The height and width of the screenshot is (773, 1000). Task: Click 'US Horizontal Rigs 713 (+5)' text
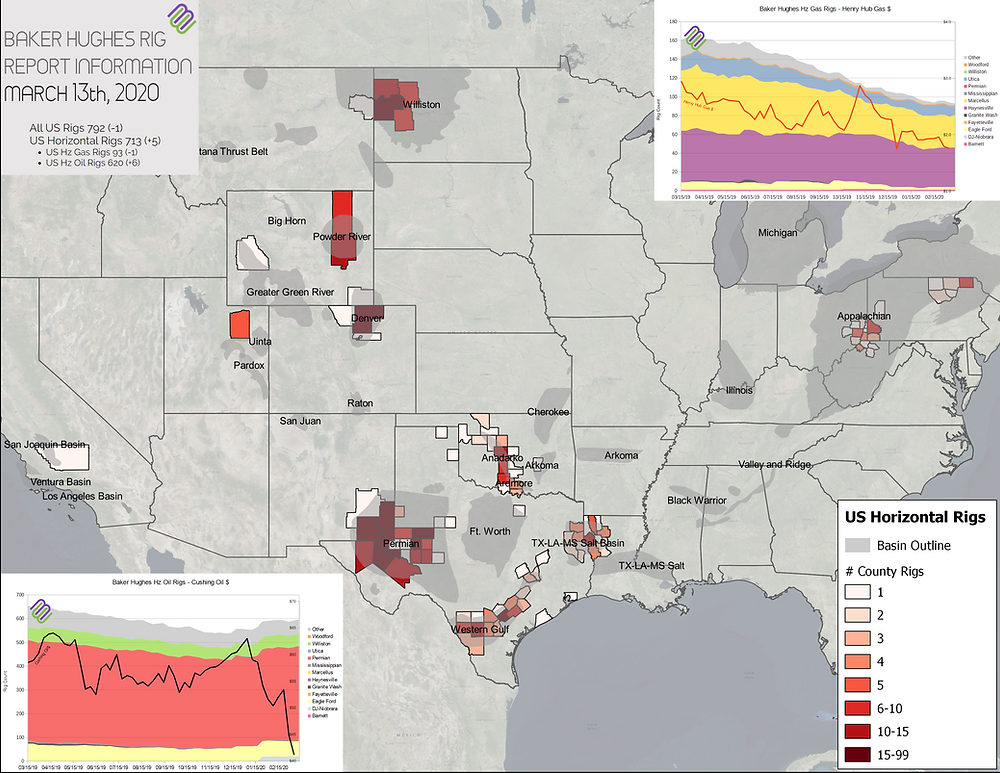coord(94,140)
